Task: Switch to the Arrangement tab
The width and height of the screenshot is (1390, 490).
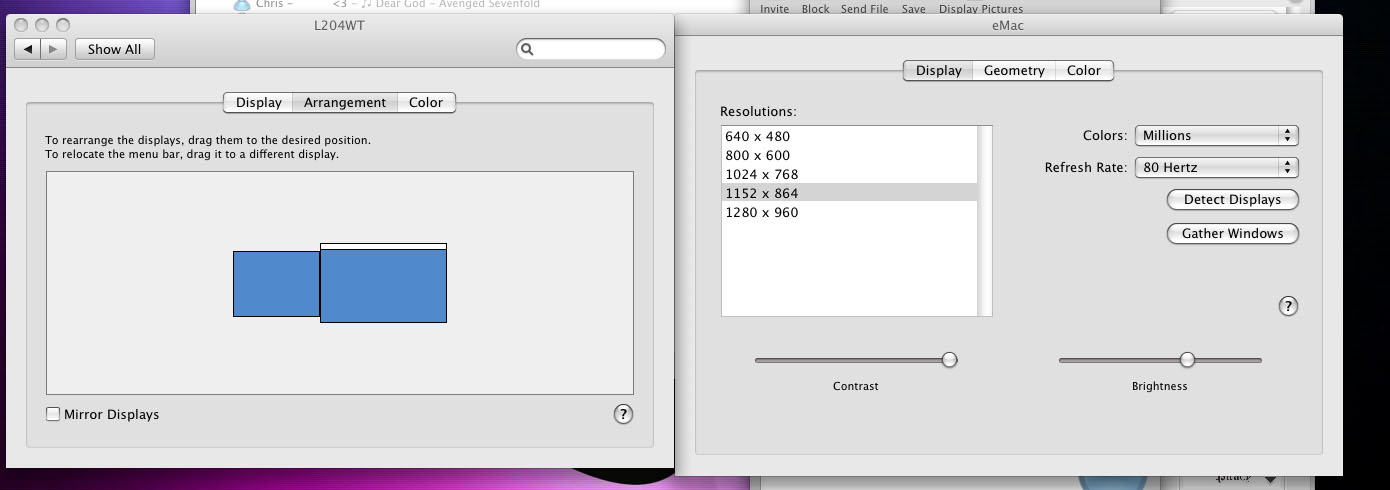Action: pos(345,102)
